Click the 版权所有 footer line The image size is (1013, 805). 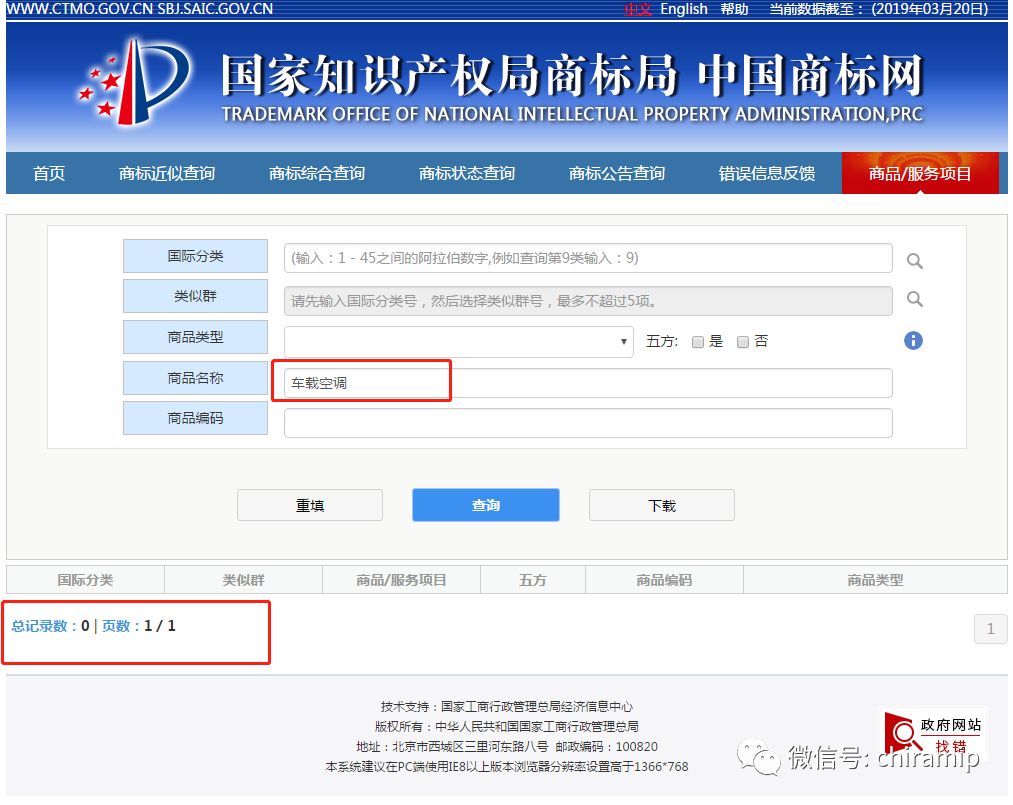coord(506,727)
